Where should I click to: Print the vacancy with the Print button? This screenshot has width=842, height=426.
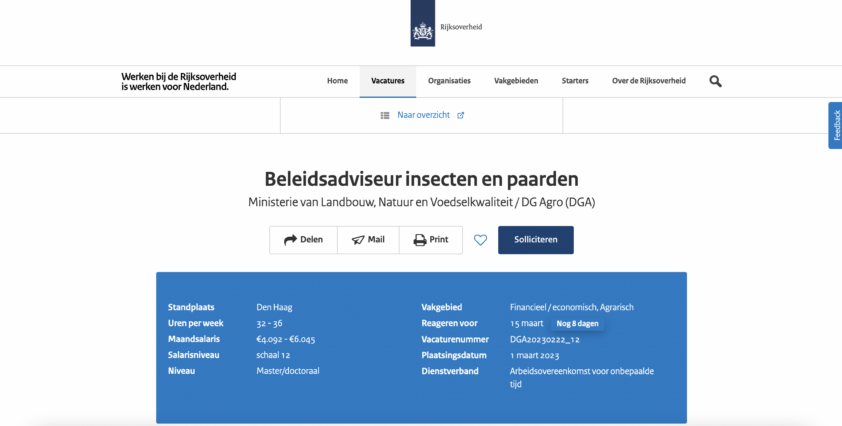[431, 240]
